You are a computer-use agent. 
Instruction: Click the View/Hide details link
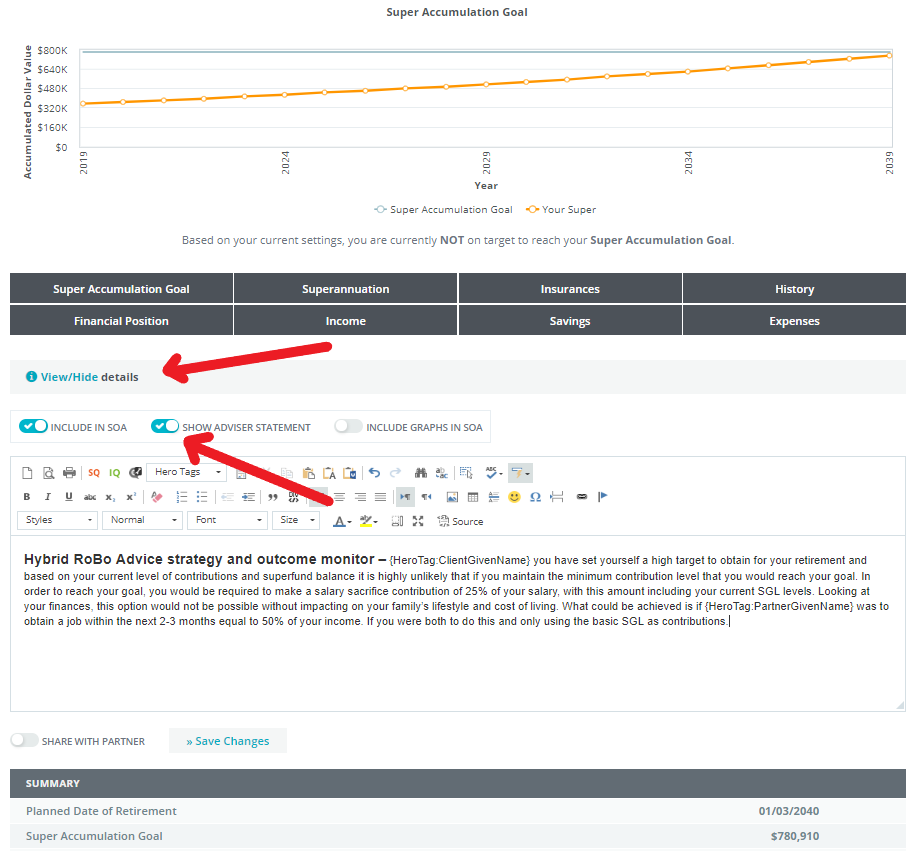pos(69,377)
